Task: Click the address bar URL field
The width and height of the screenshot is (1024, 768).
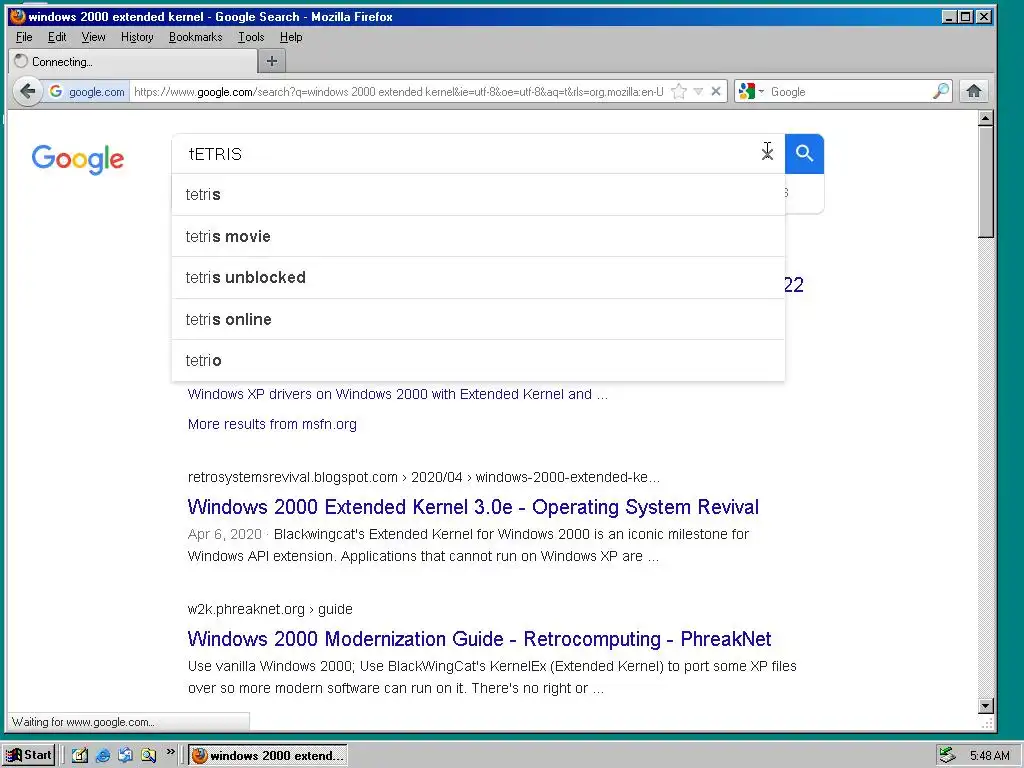Action: coord(398,91)
